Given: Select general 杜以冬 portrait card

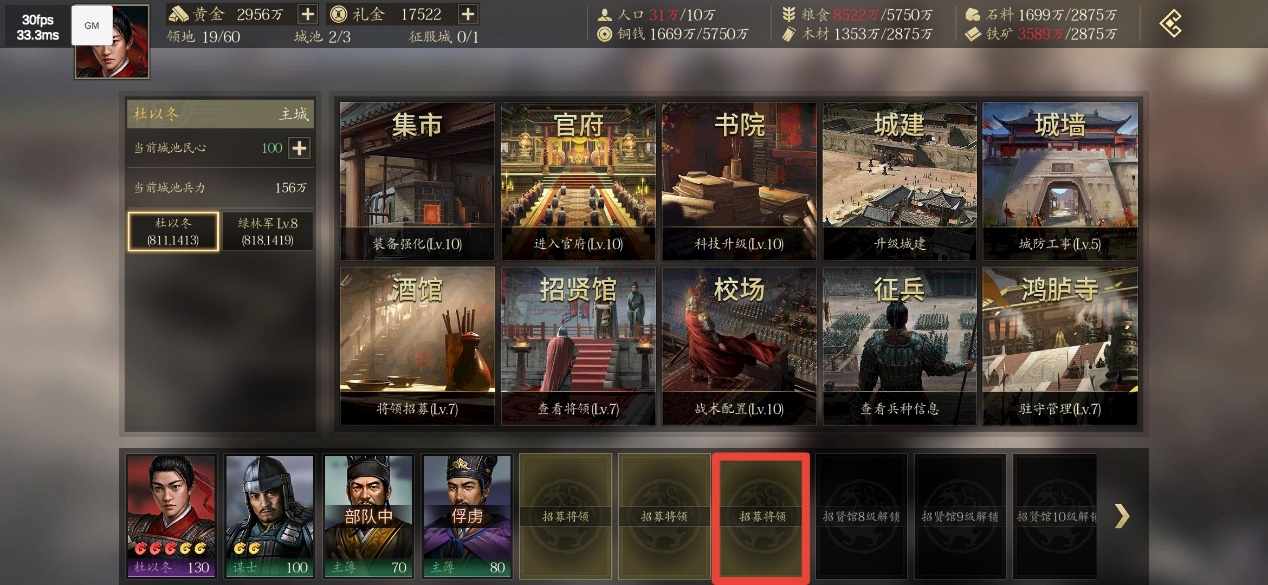Looking at the screenshot, I should tap(171, 516).
